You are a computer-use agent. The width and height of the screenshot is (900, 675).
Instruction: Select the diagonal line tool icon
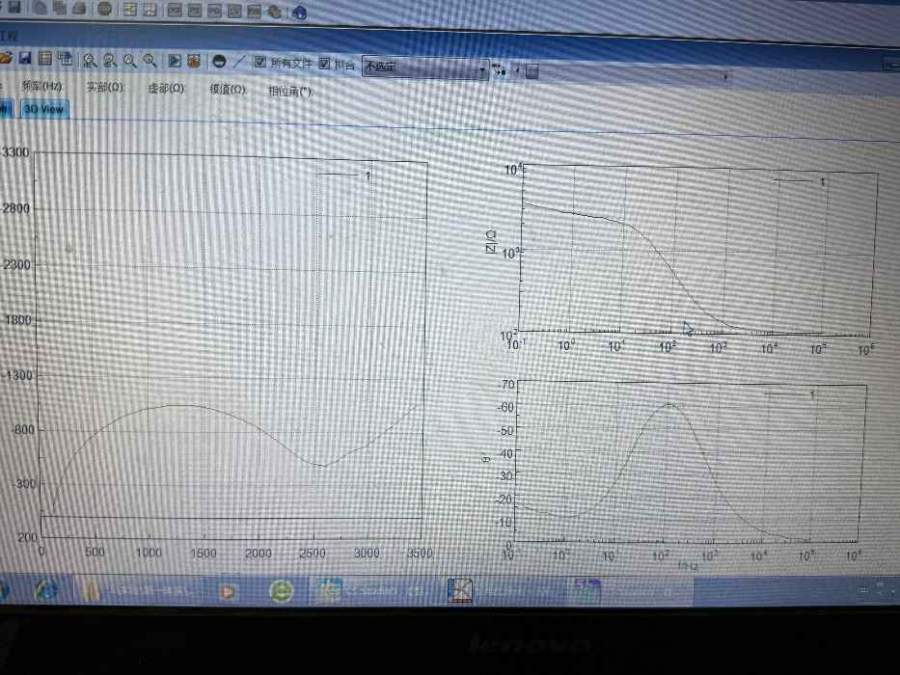coord(239,62)
